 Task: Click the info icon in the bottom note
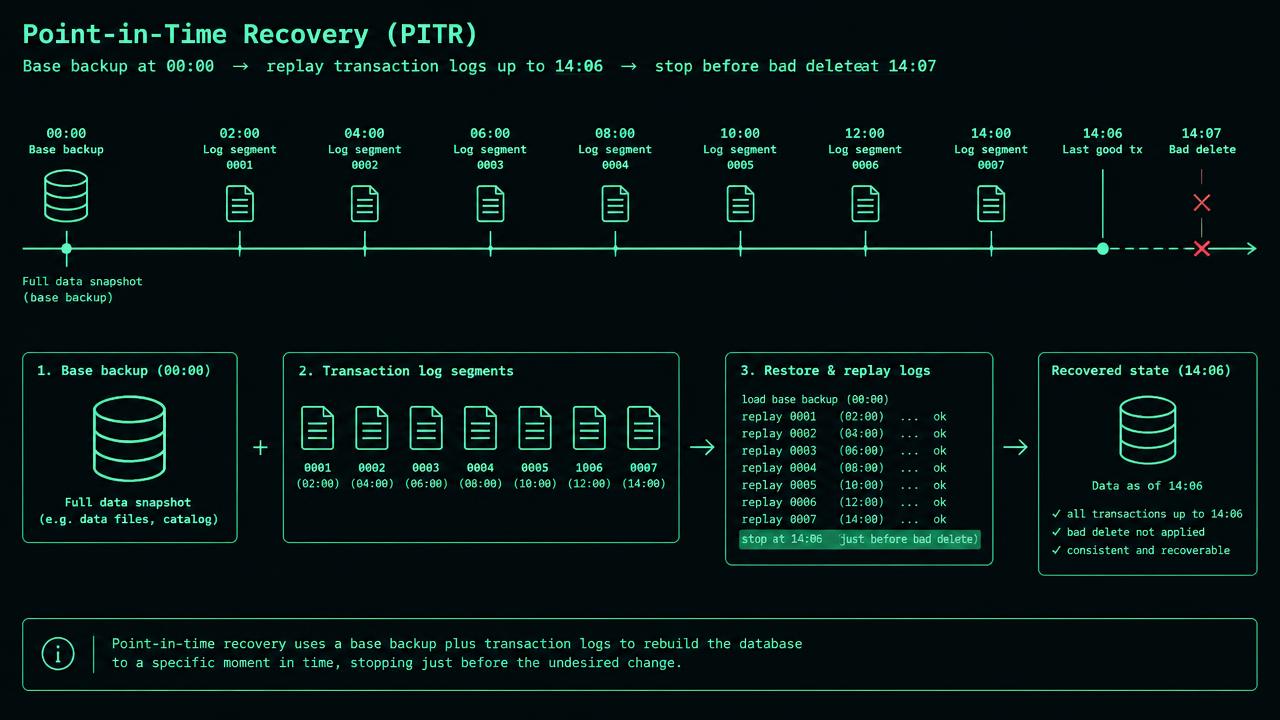click(58, 654)
